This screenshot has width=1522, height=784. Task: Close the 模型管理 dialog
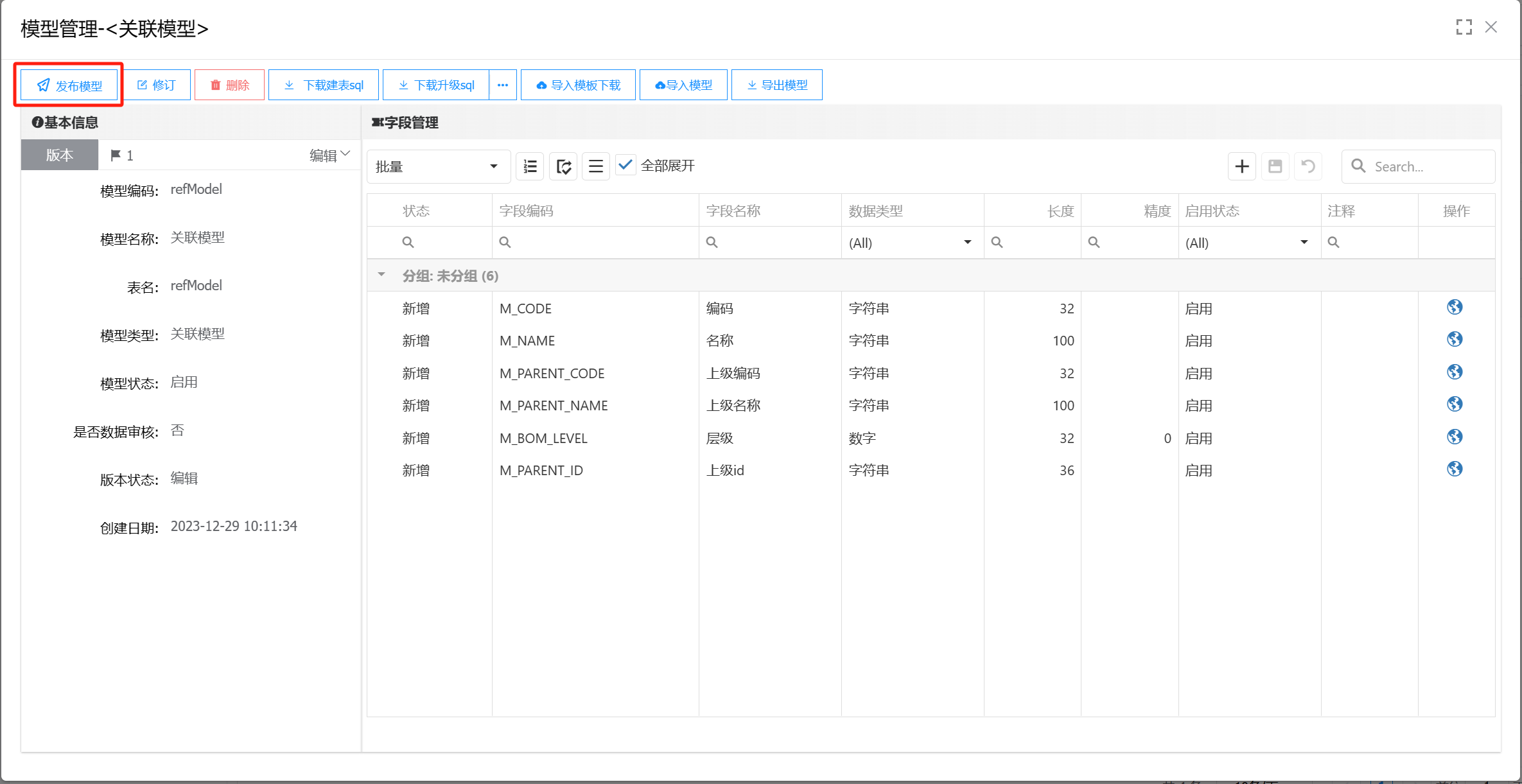tap(1491, 27)
